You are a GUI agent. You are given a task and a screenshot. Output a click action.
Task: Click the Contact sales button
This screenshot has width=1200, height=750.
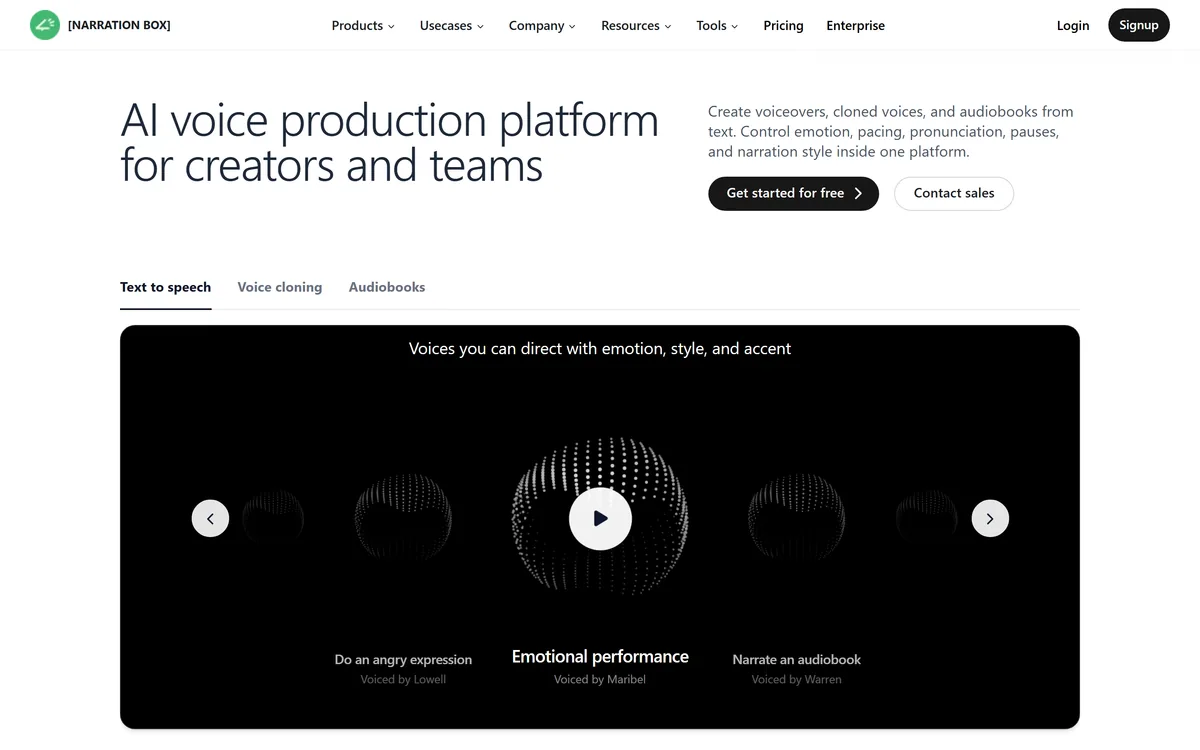point(954,193)
